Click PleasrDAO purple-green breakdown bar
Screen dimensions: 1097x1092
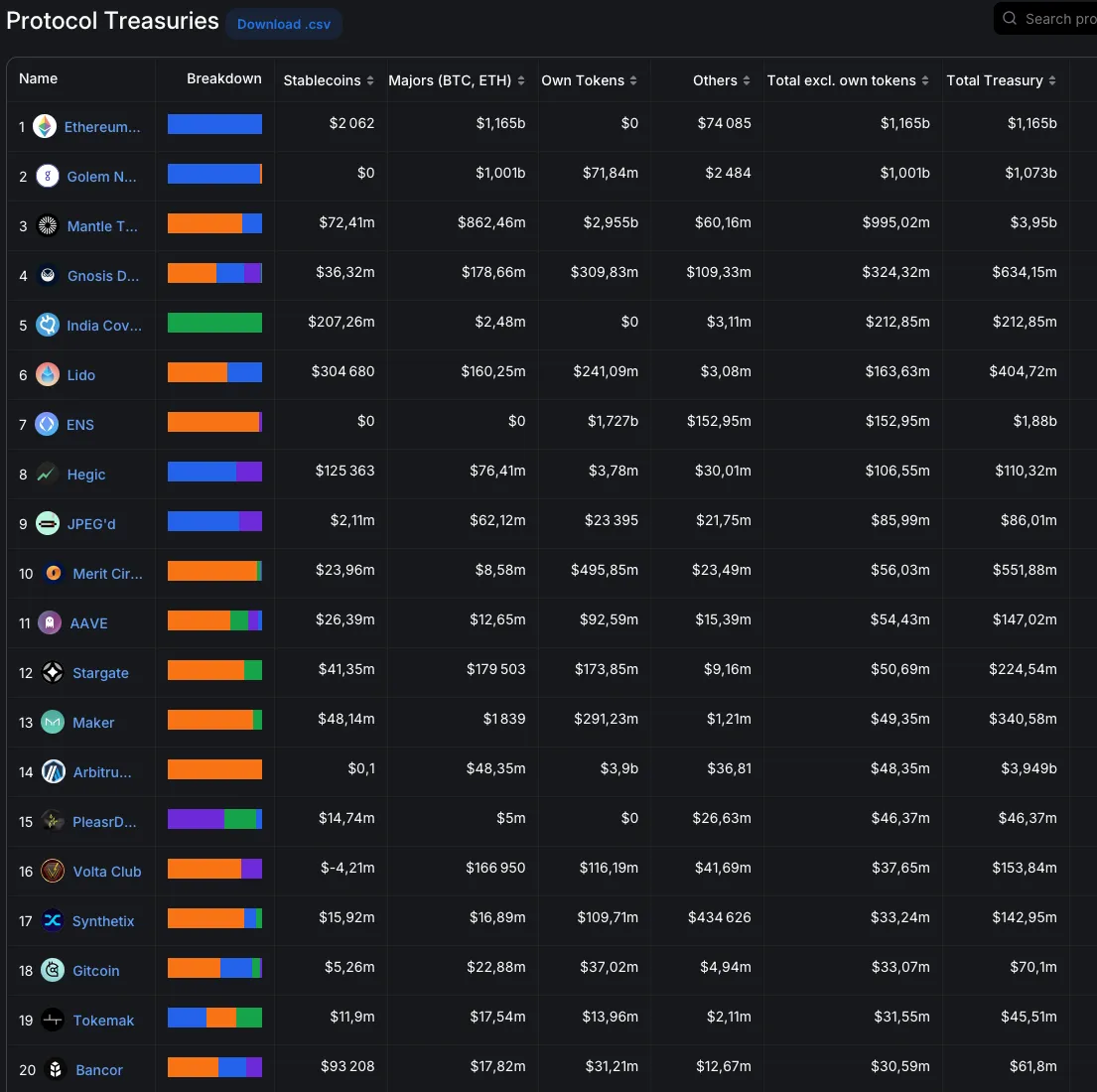214,818
